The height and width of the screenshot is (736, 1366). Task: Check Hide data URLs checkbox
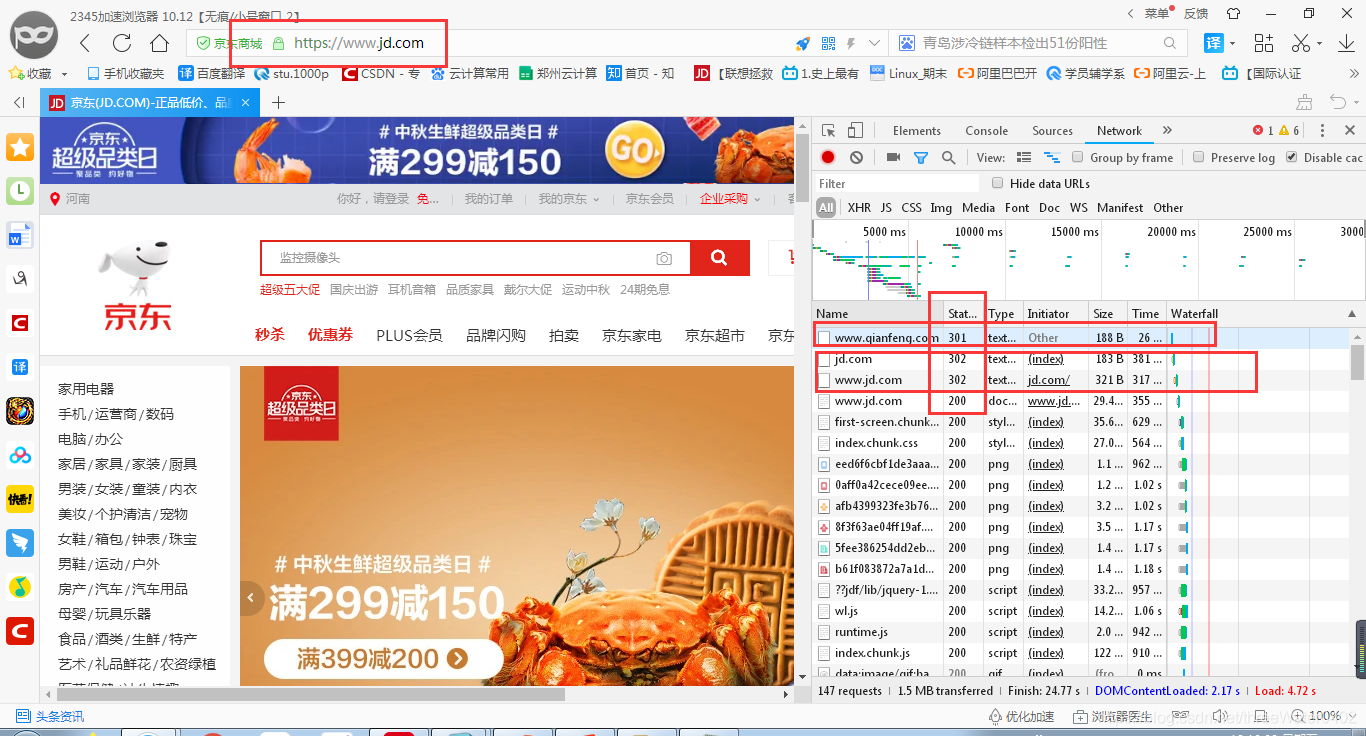tap(997, 183)
